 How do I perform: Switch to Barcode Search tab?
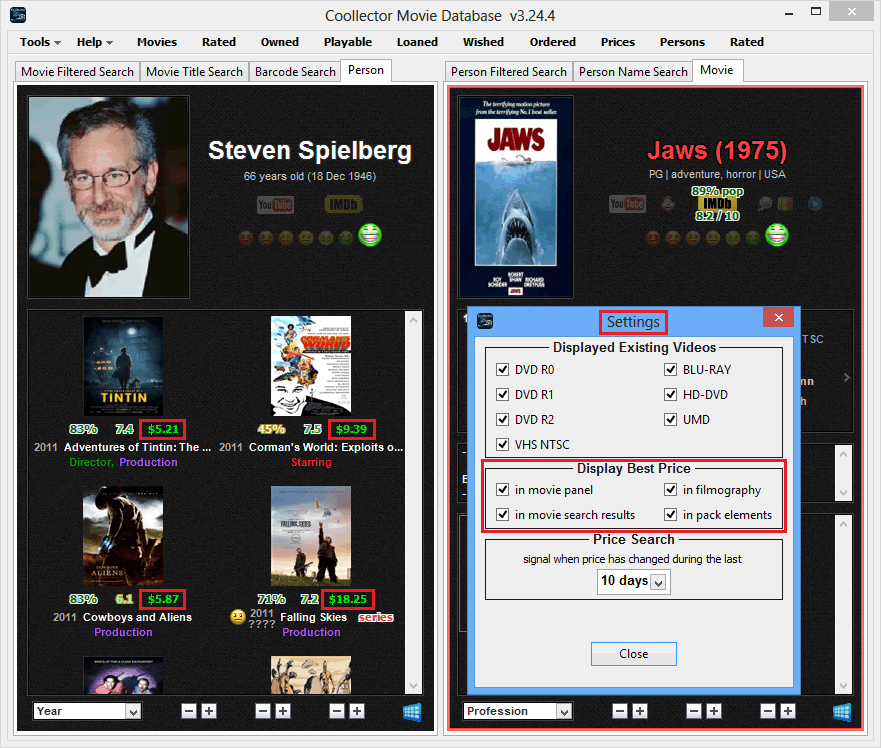295,72
